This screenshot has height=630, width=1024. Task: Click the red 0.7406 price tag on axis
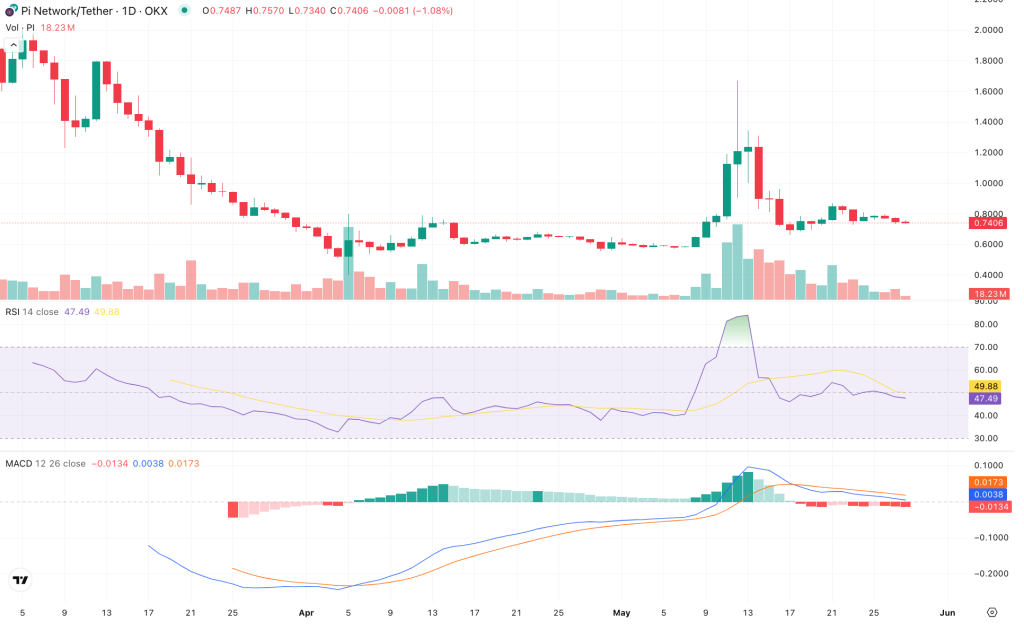tap(988, 223)
